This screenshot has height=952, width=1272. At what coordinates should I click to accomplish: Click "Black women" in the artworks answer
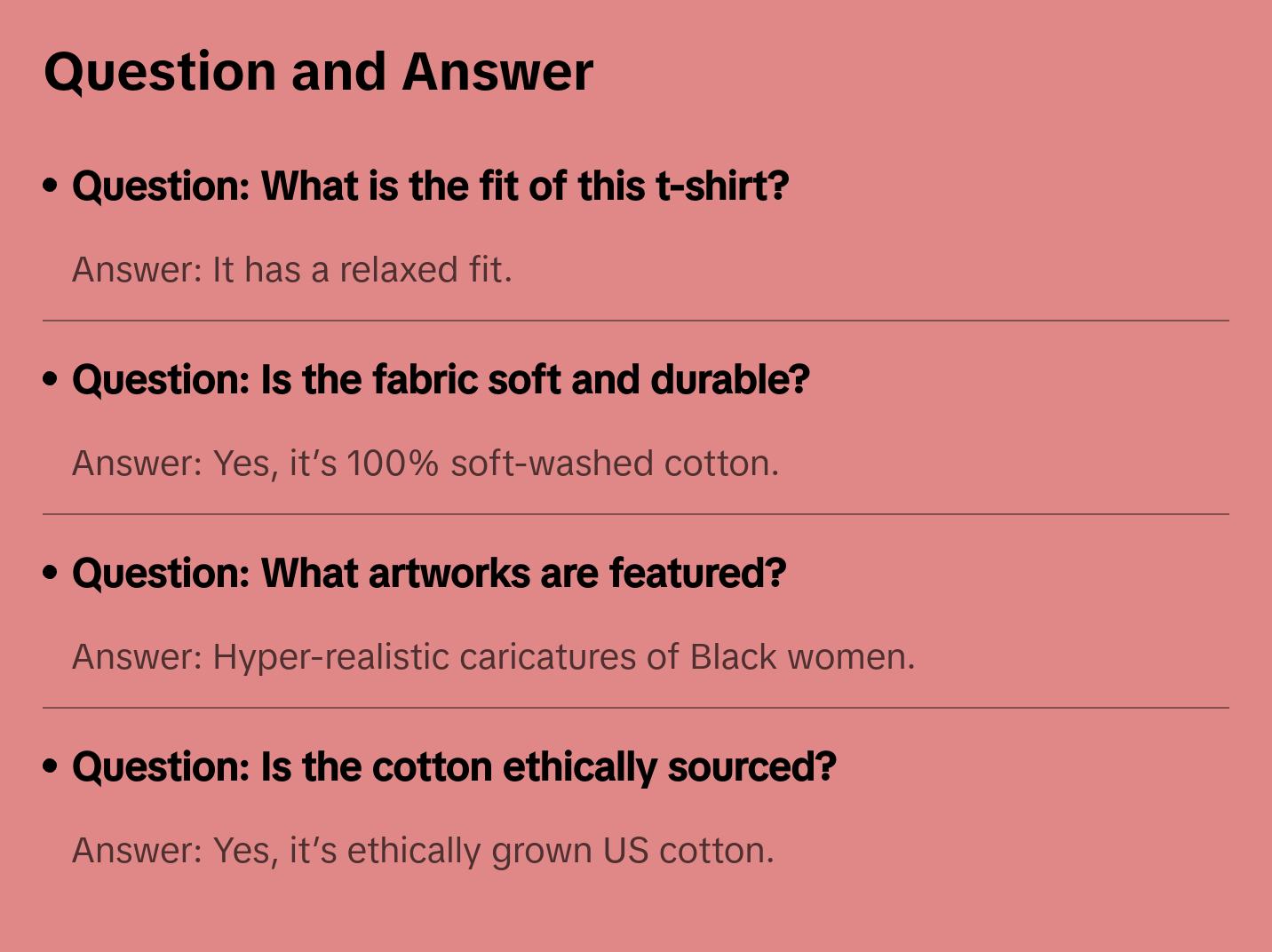[801, 657]
